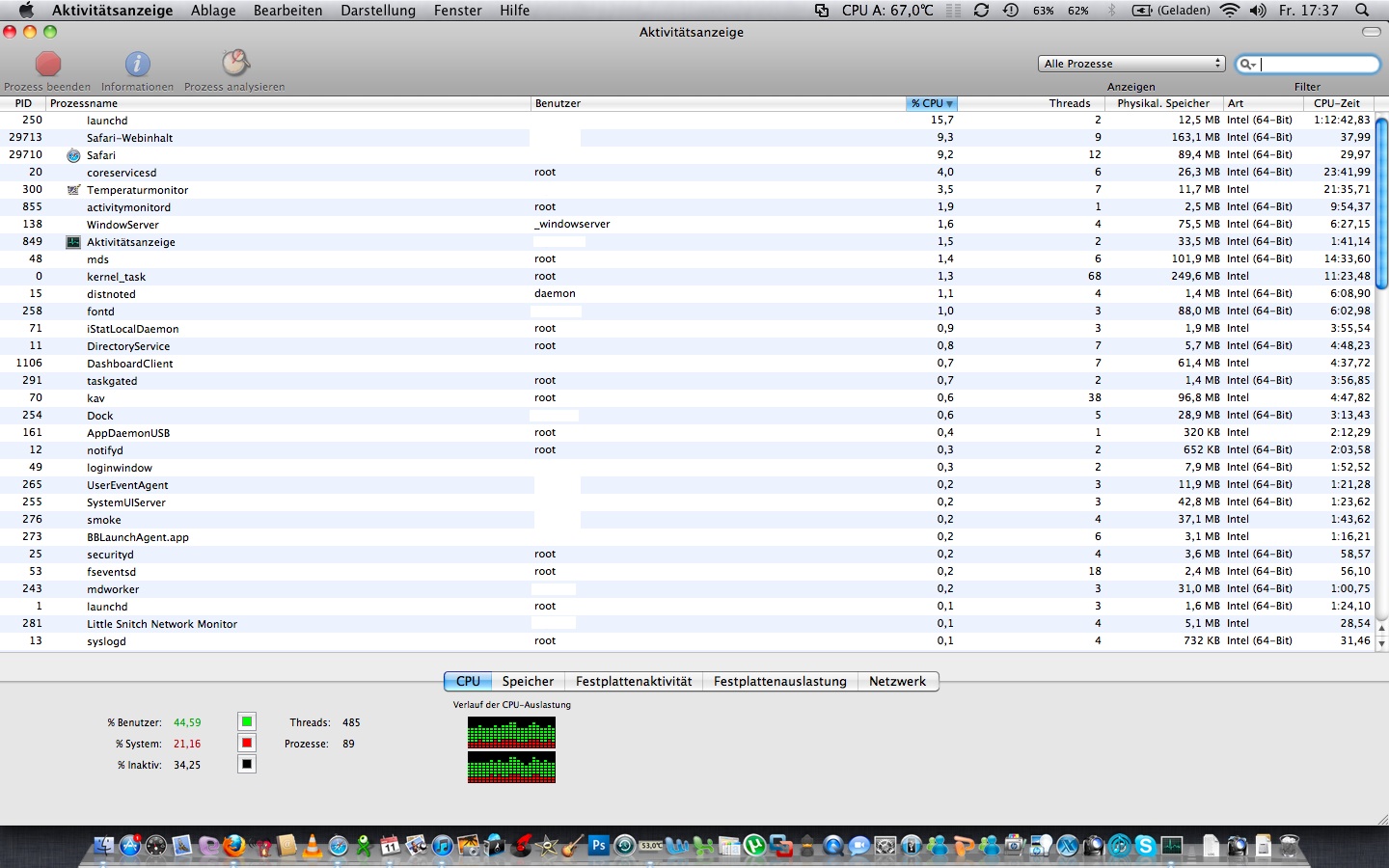Click the red % System color swatch

pos(247,743)
